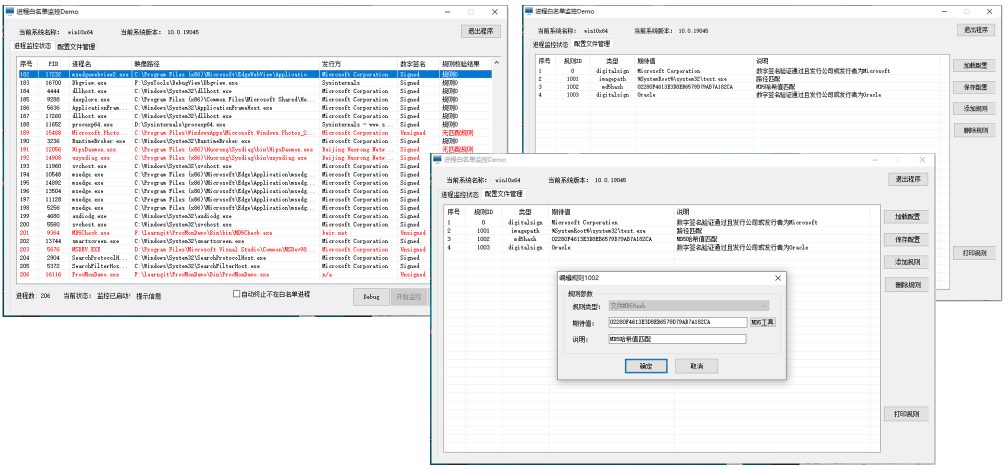Open the MD5工具 button
The height and width of the screenshot is (469, 1003).
(763, 322)
